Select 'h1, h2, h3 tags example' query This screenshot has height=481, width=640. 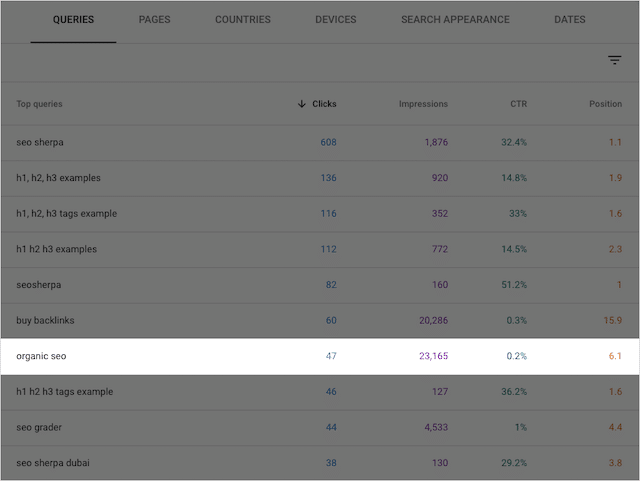pos(67,214)
